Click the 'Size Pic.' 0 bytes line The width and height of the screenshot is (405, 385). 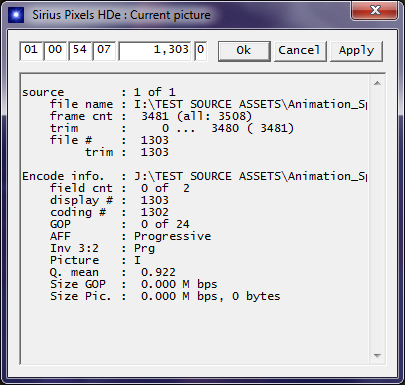coord(165,296)
